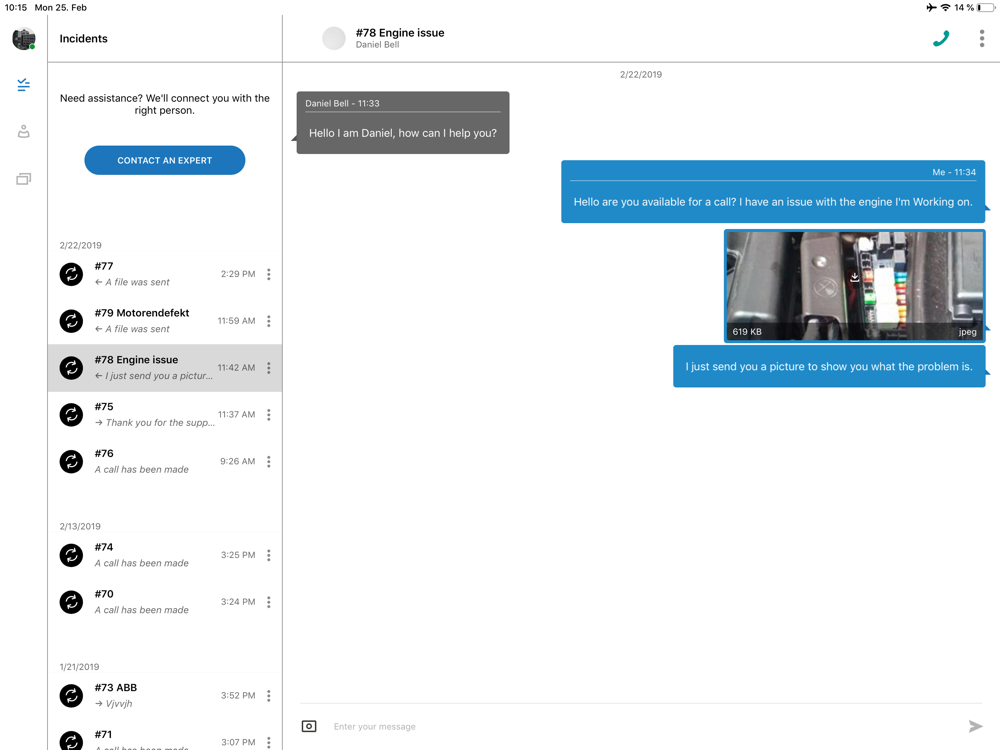
Task: Download the jpeg image via download icon
Action: point(855,277)
